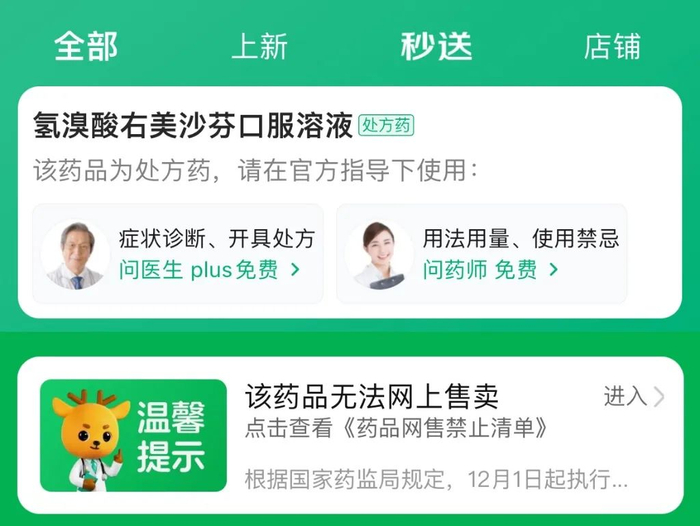Expand chevron next to 问药师 免费
The image size is (700, 526).
(554, 269)
